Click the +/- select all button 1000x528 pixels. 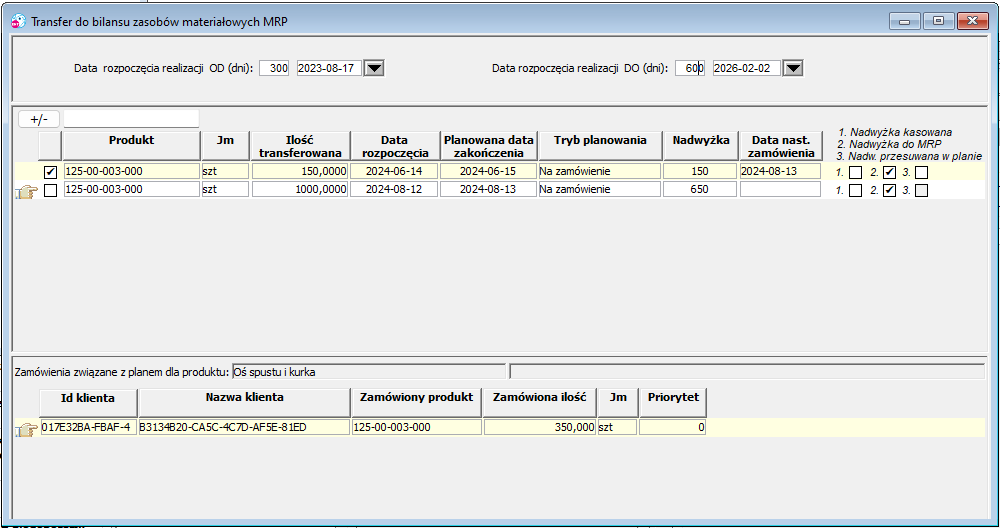pyautogui.click(x=39, y=119)
